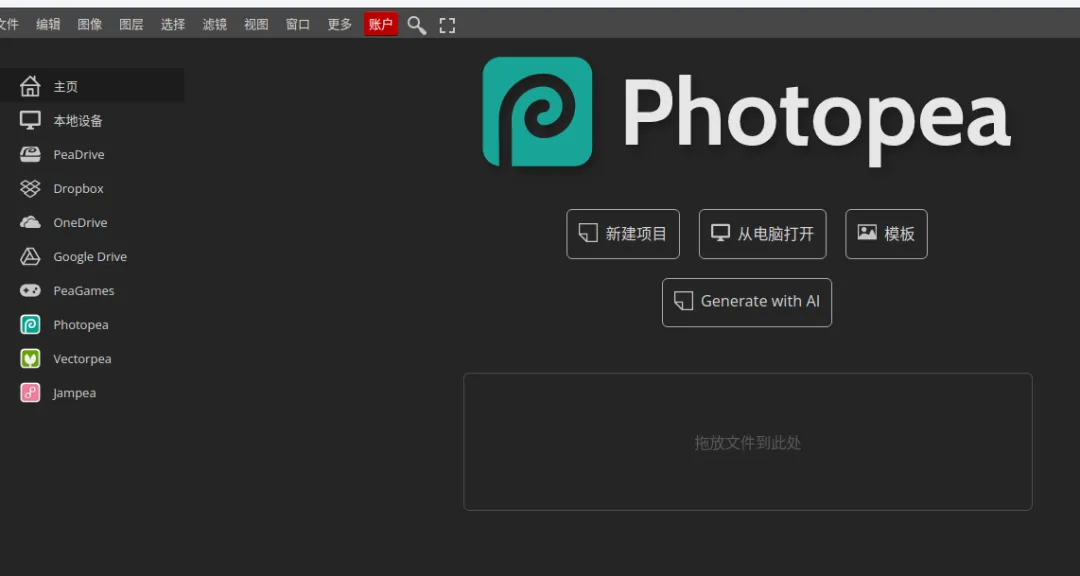This screenshot has width=1080, height=576.
Task: Toggle fullscreen mode icon
Action: (448, 25)
